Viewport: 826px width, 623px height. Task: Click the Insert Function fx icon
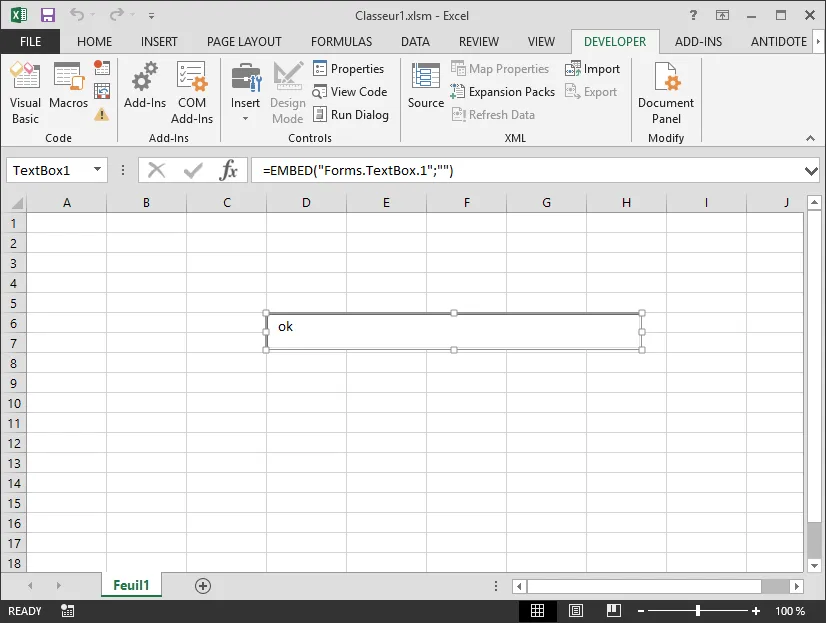[229, 170]
